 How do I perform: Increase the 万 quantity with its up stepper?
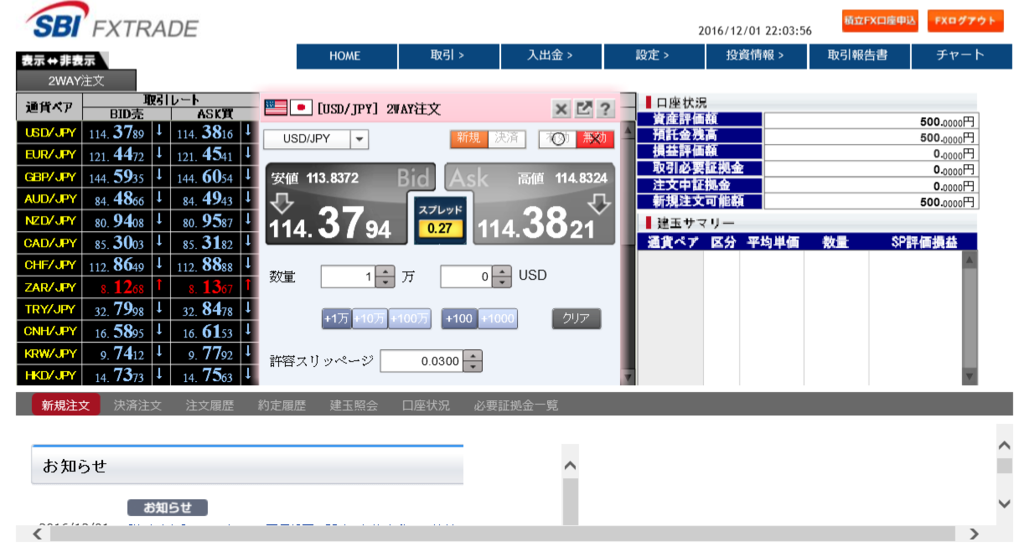pyautogui.click(x=385, y=271)
